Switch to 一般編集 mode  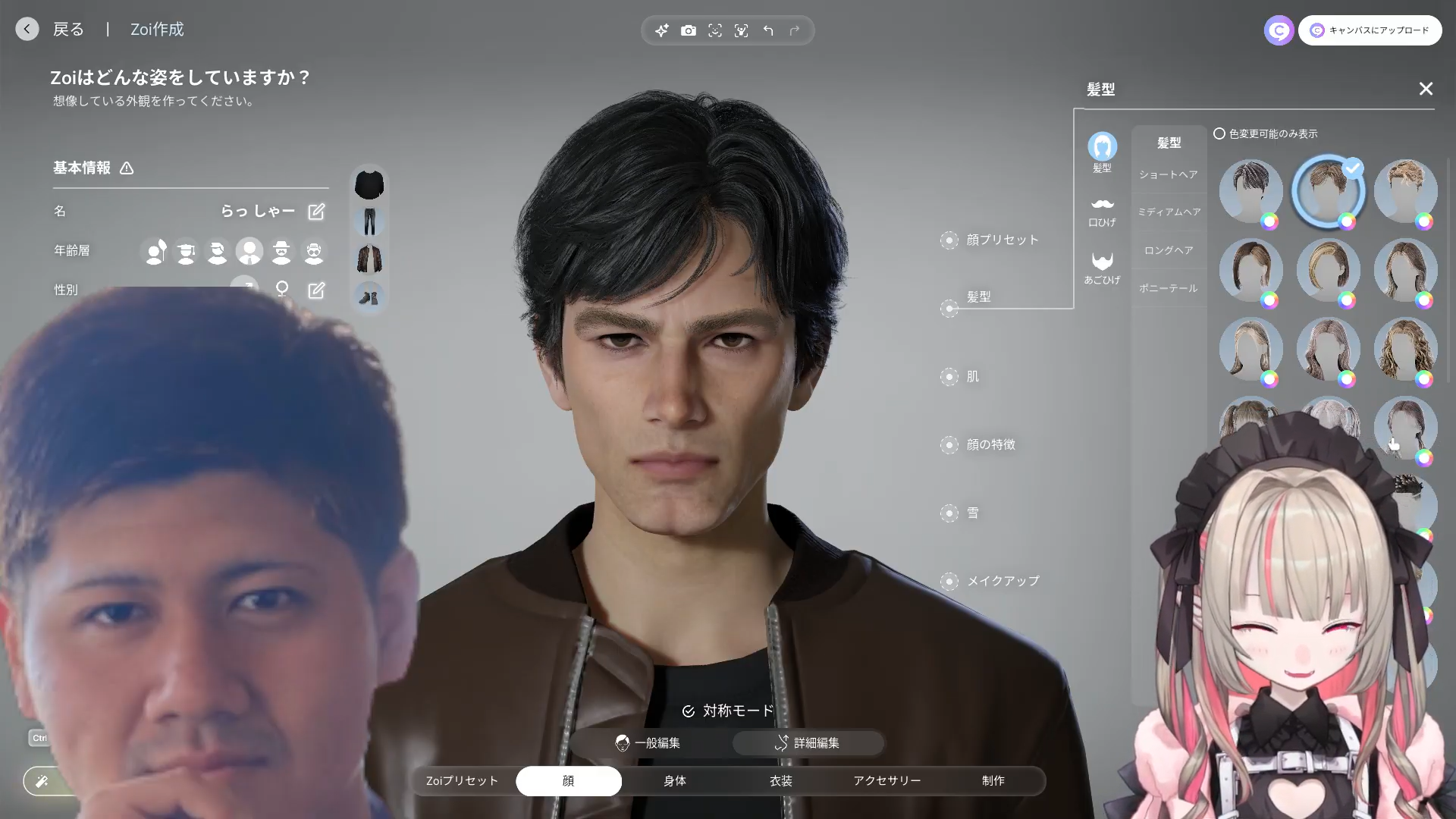(x=648, y=743)
